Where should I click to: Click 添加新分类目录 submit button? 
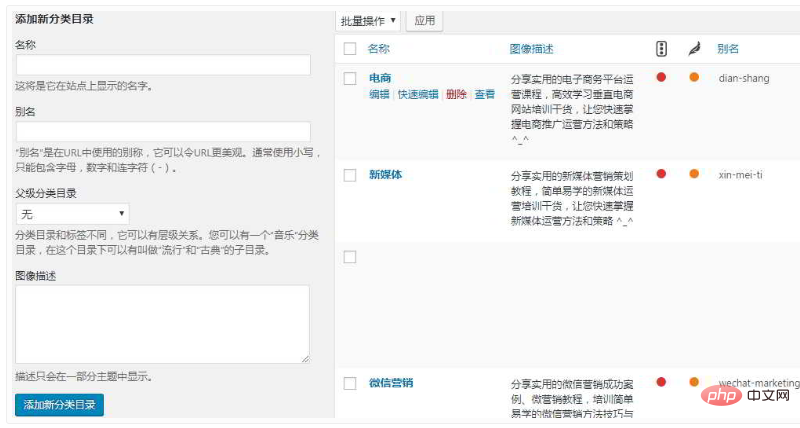(59, 405)
